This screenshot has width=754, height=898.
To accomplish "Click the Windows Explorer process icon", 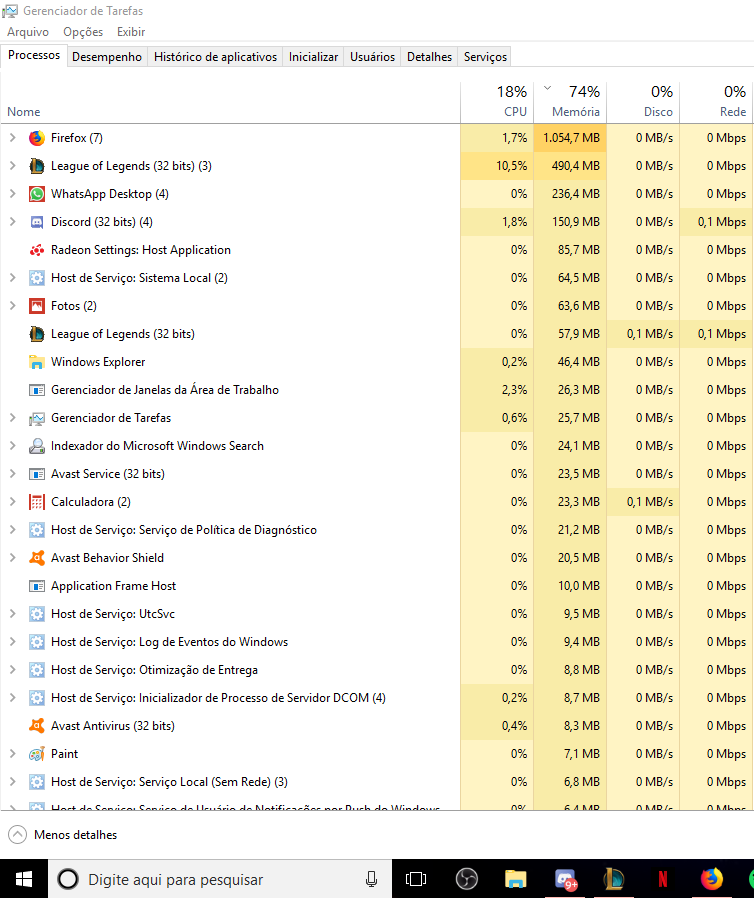I will click(37, 362).
